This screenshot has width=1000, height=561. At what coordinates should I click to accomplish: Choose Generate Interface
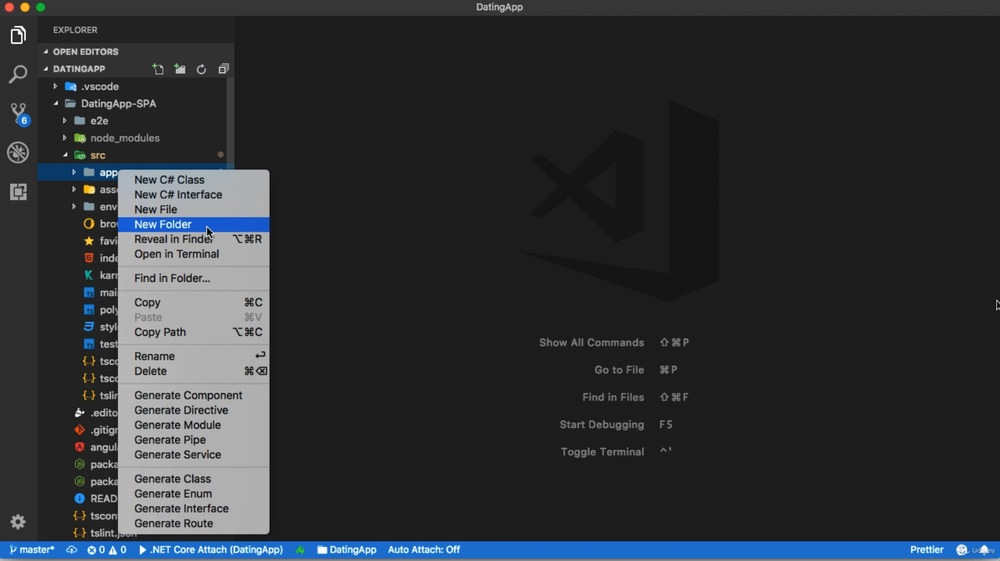tap(194, 509)
